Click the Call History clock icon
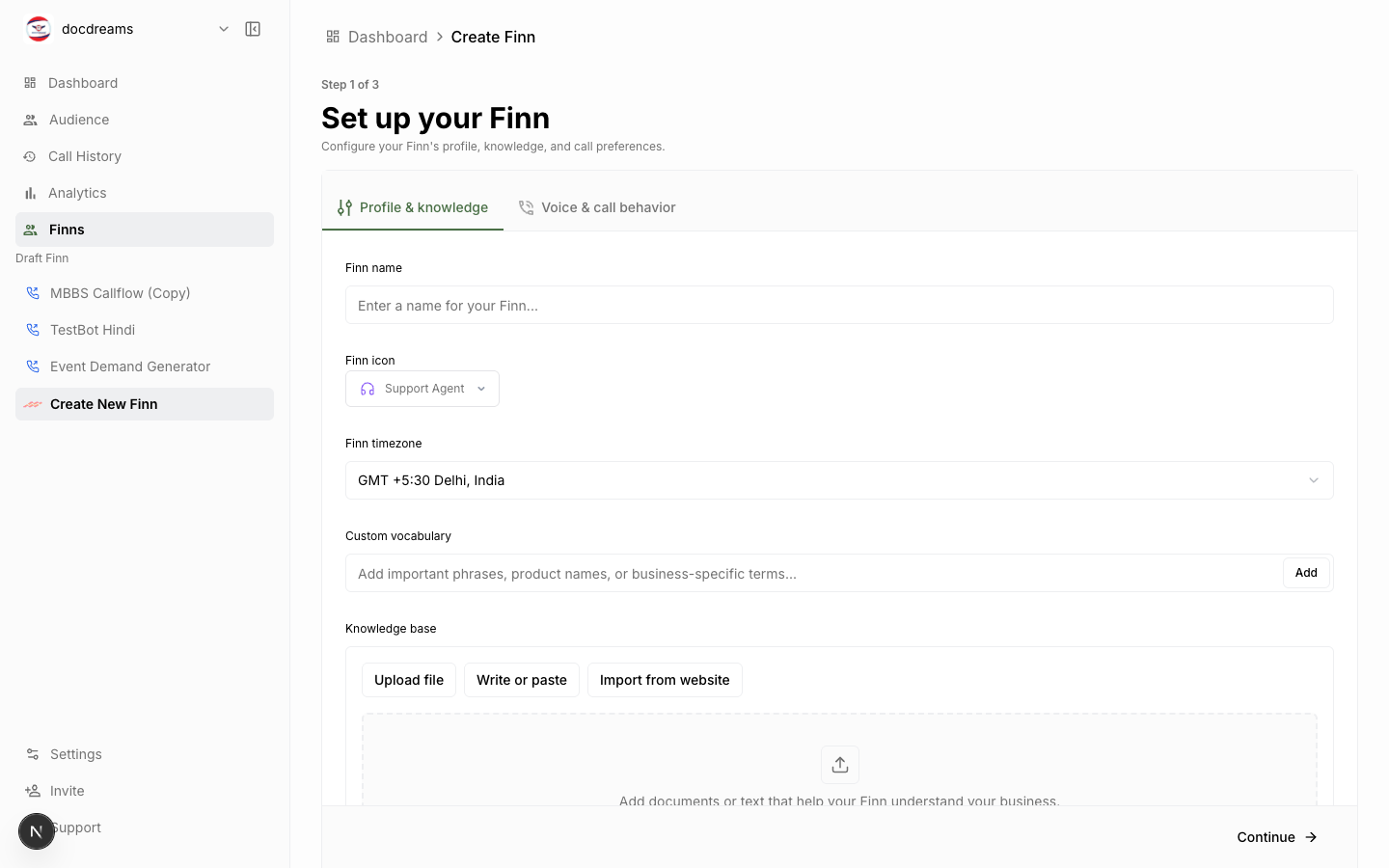The image size is (1389, 868). tap(30, 156)
